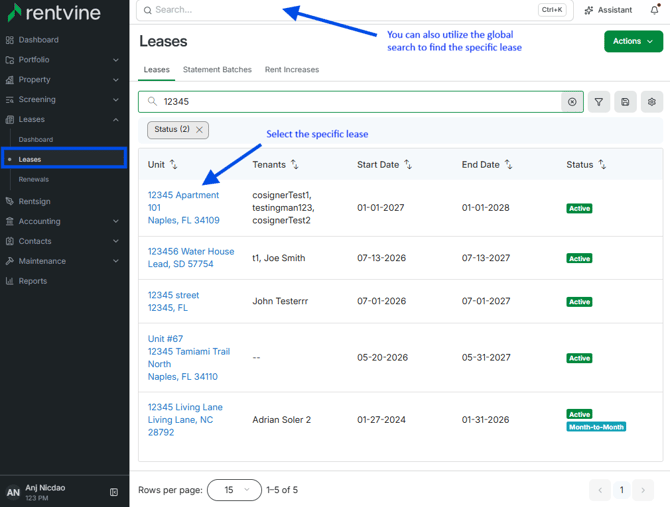
Task: Open Leases Dashboard submenu item
Action: (36, 140)
